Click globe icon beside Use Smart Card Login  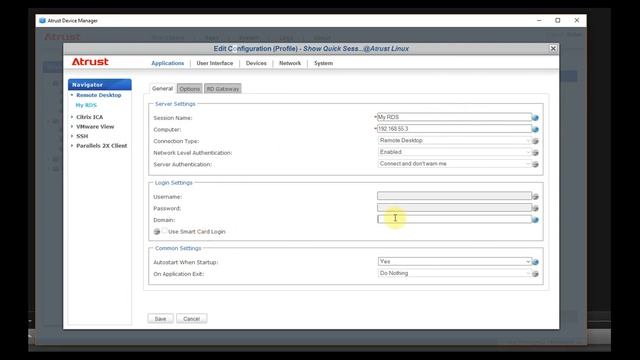[157, 231]
